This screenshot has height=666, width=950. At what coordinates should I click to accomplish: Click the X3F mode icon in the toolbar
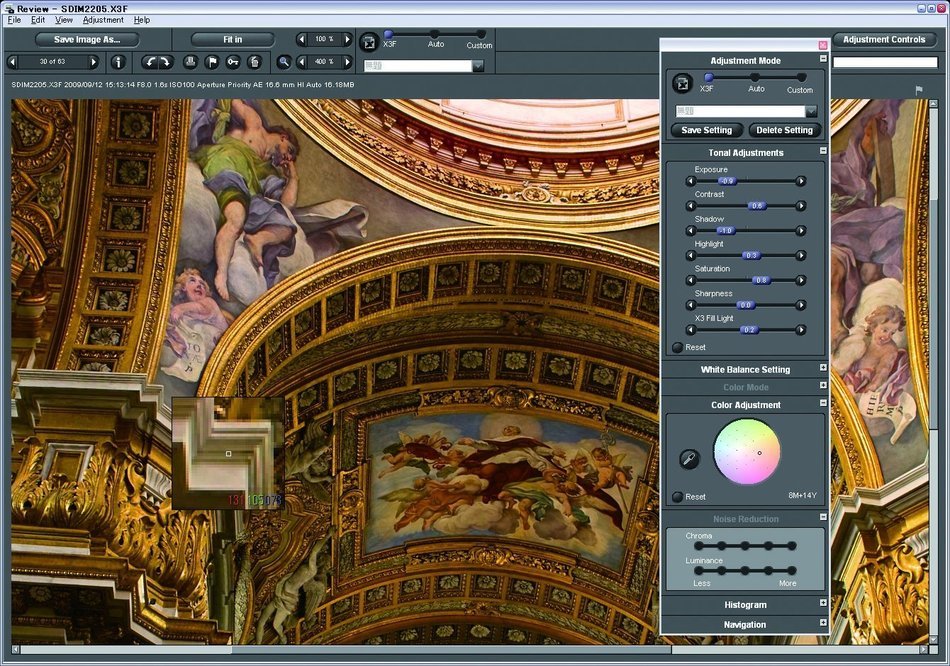point(368,42)
